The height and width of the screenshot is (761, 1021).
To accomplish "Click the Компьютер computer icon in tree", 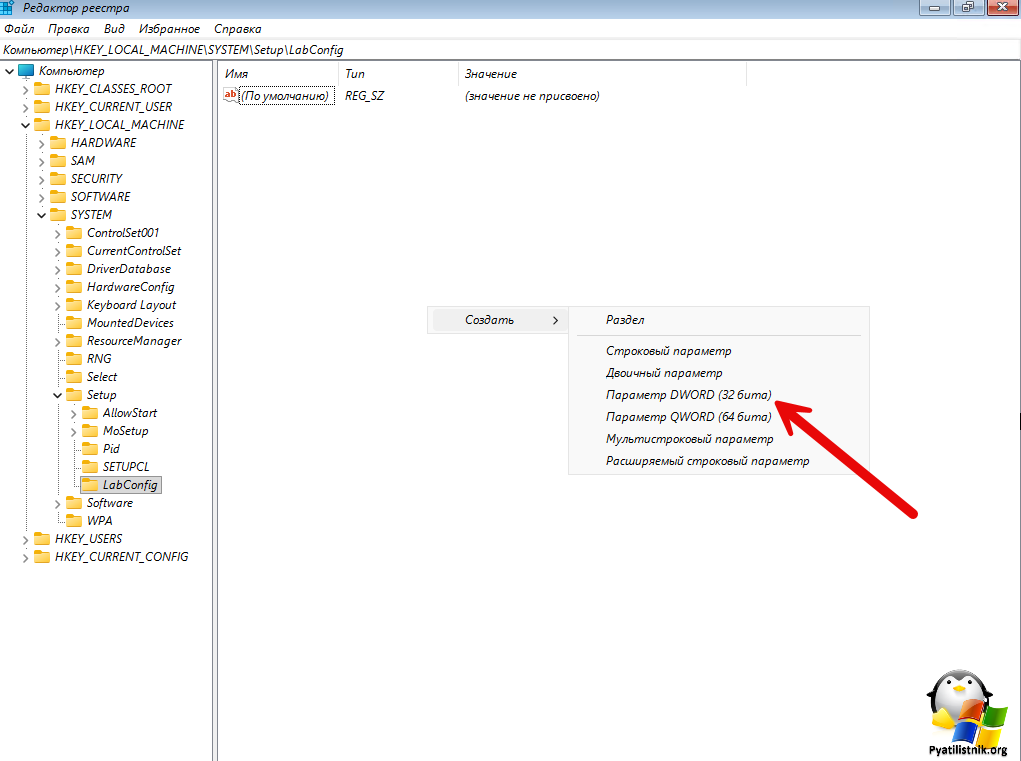I will click(x=26, y=71).
